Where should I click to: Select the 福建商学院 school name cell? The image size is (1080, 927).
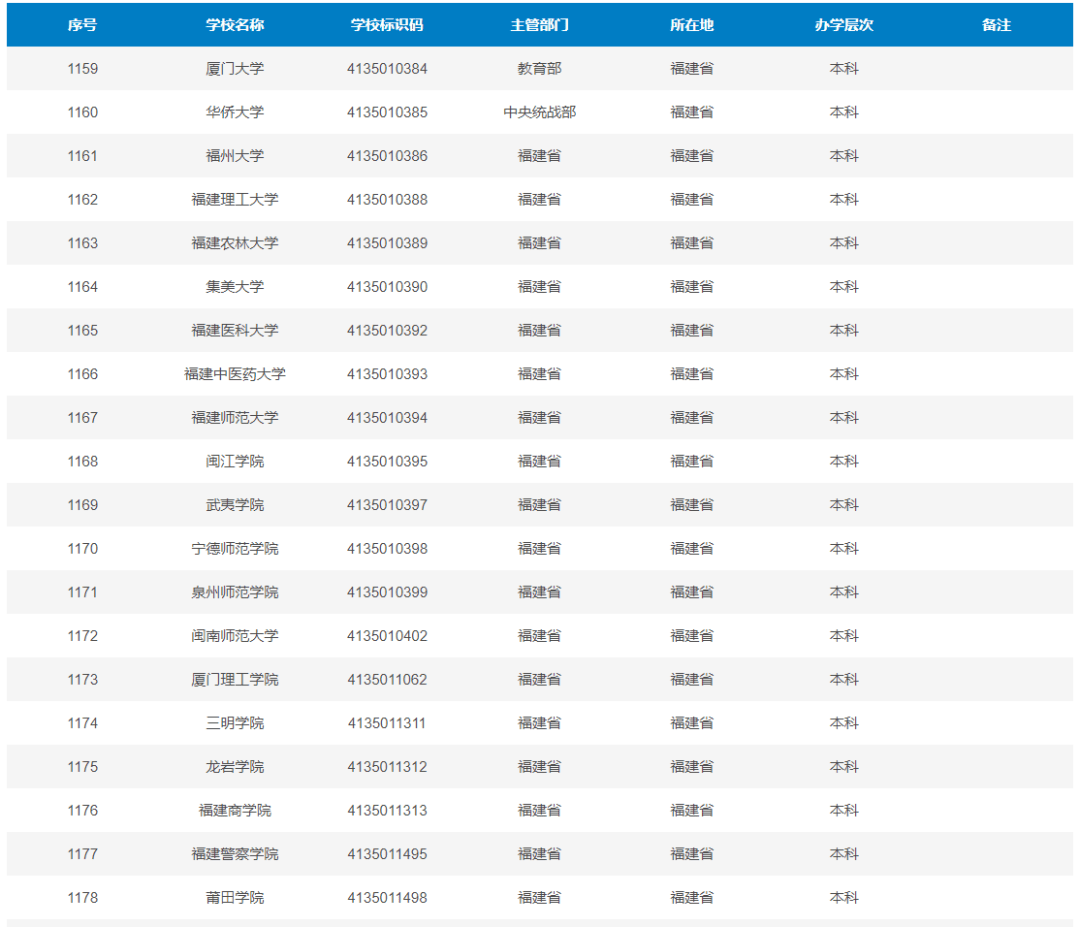pyautogui.click(x=235, y=811)
